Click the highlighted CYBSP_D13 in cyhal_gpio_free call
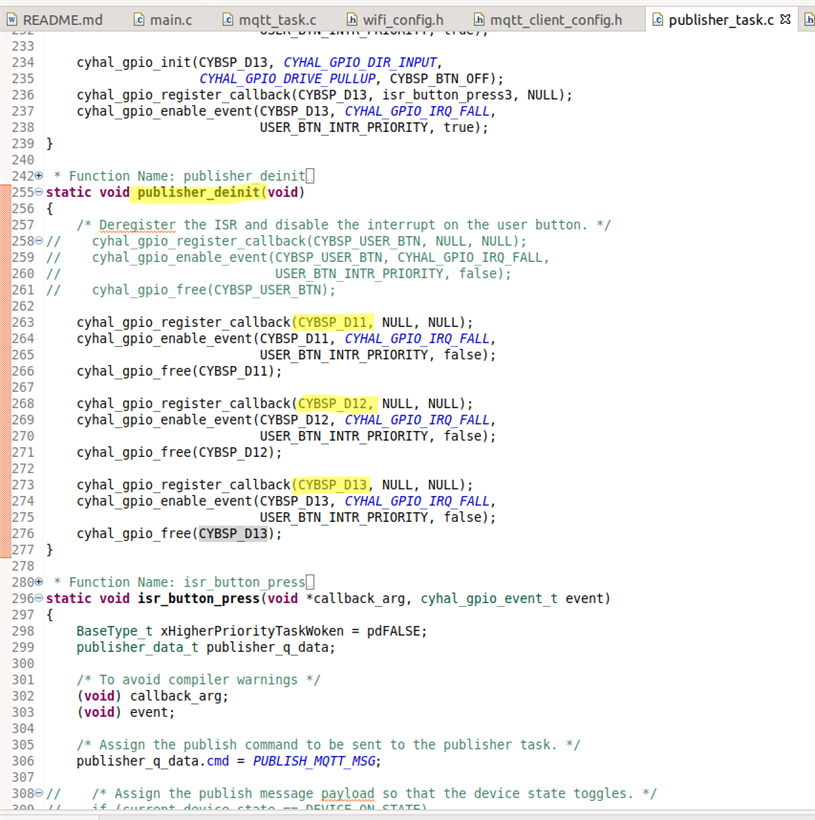 point(233,534)
